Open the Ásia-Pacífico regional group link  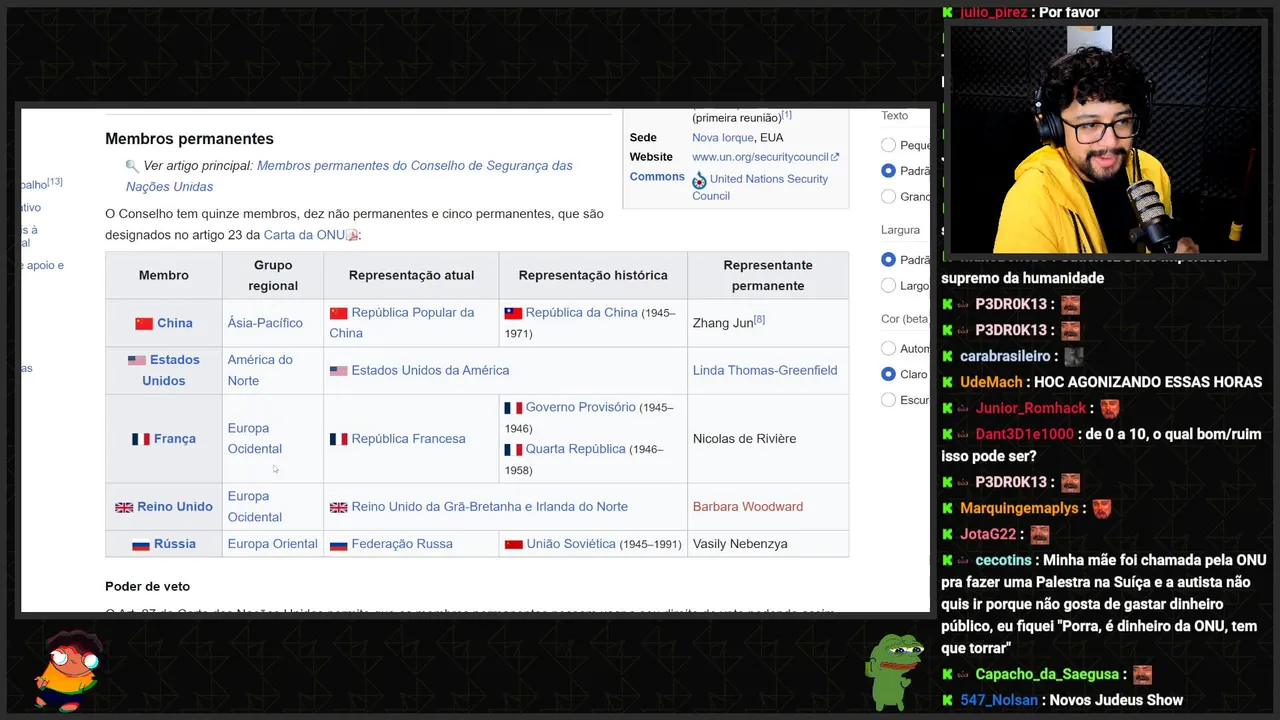[x=265, y=323]
